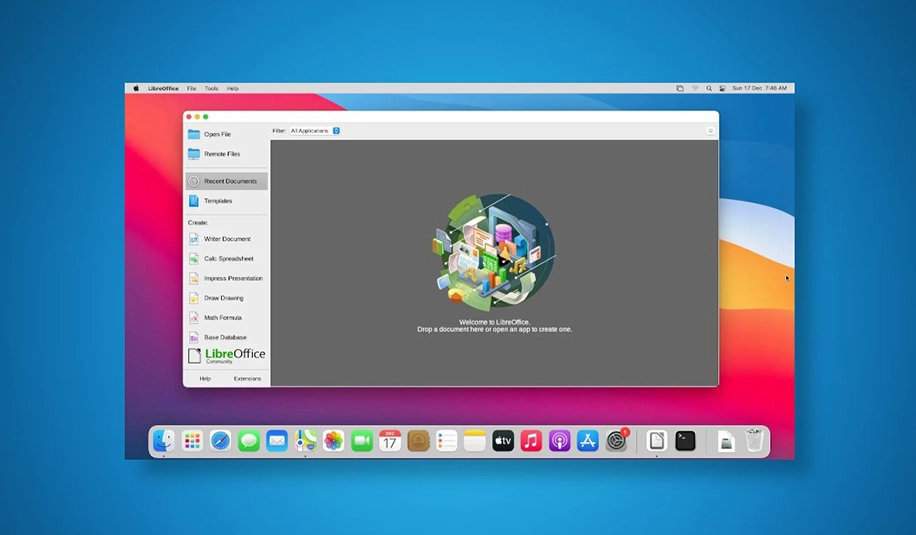Open the Tools menu

click(211, 89)
